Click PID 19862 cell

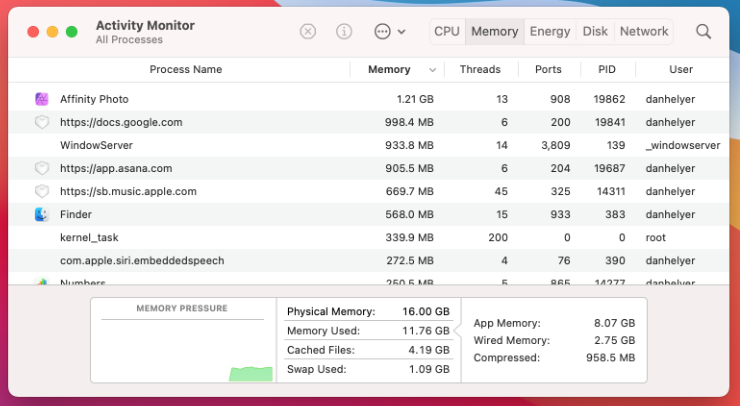point(609,99)
